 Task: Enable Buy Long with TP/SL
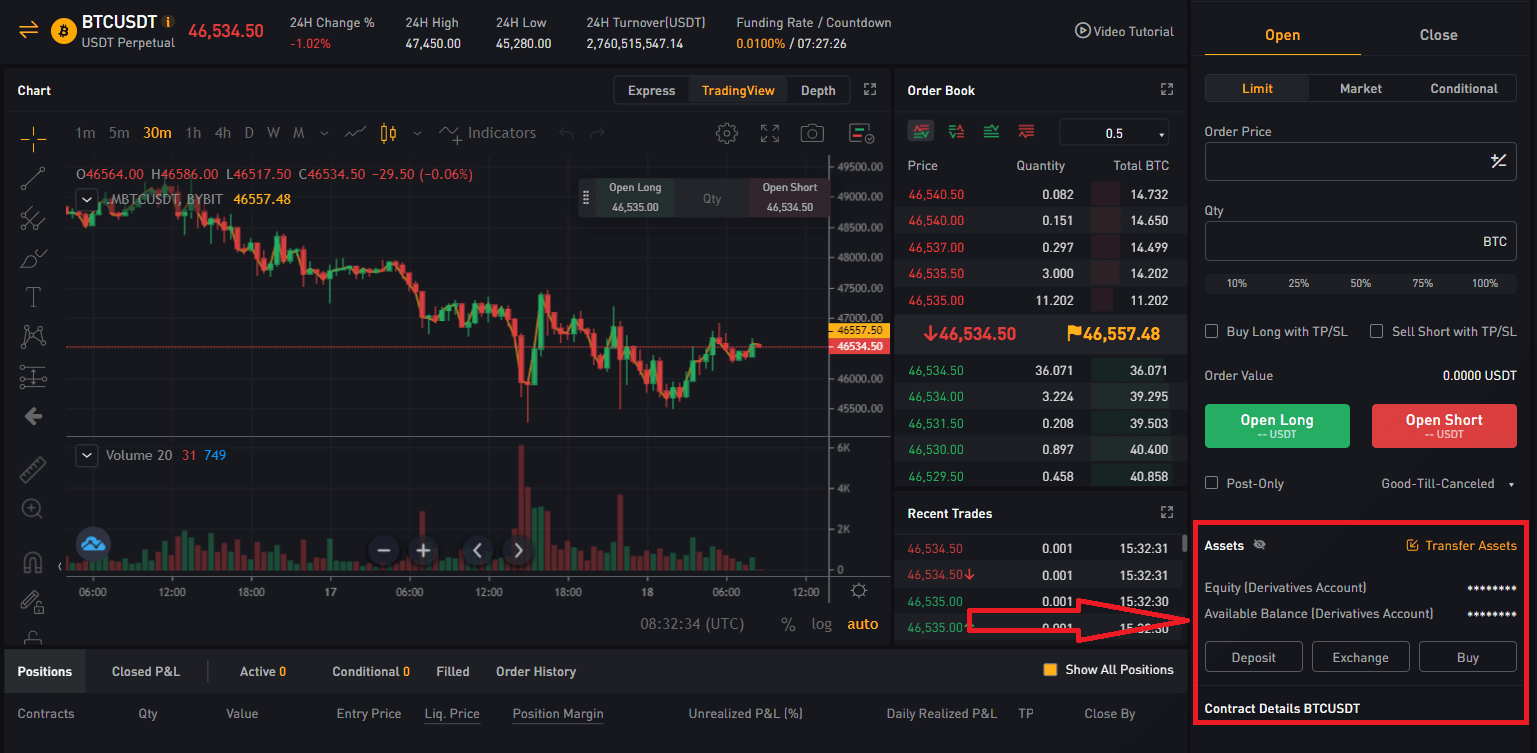(1211, 331)
